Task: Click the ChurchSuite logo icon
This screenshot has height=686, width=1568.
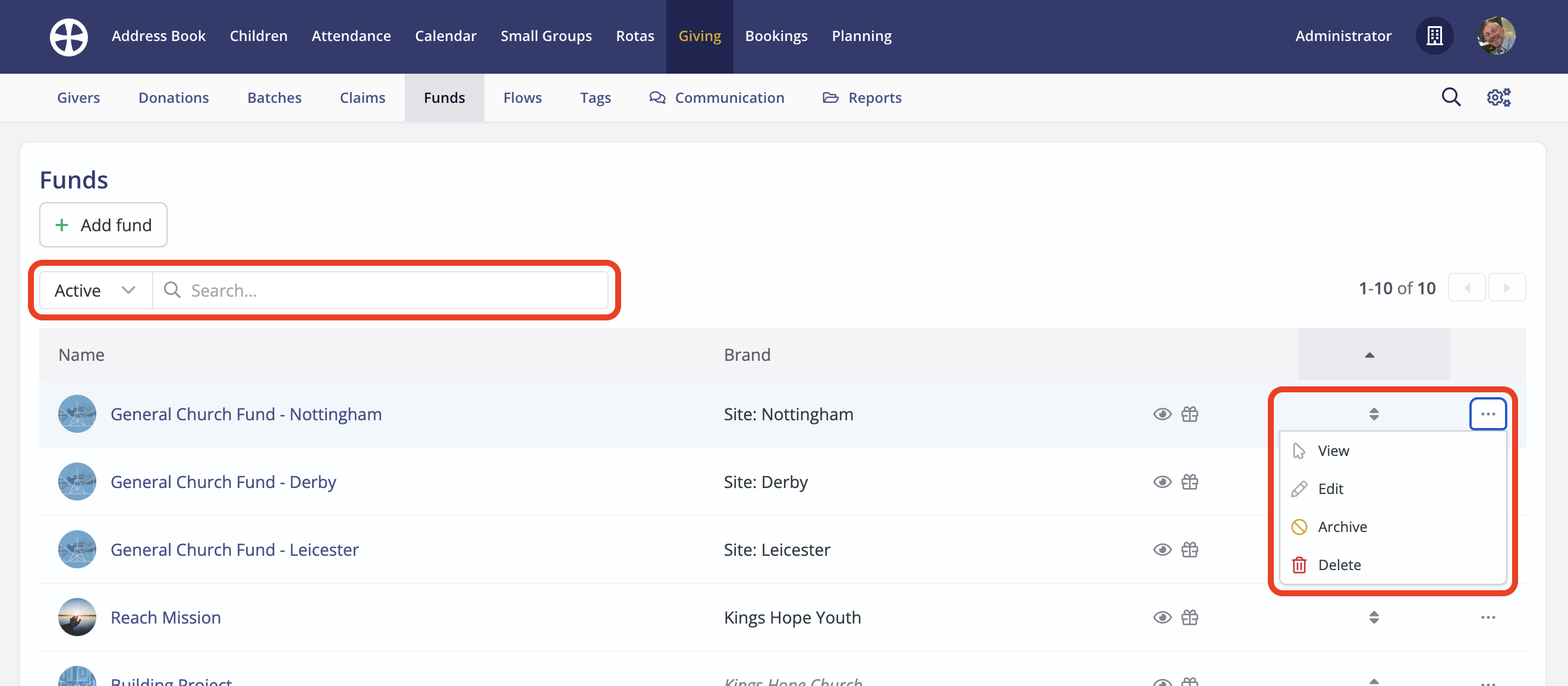Action: click(68, 36)
